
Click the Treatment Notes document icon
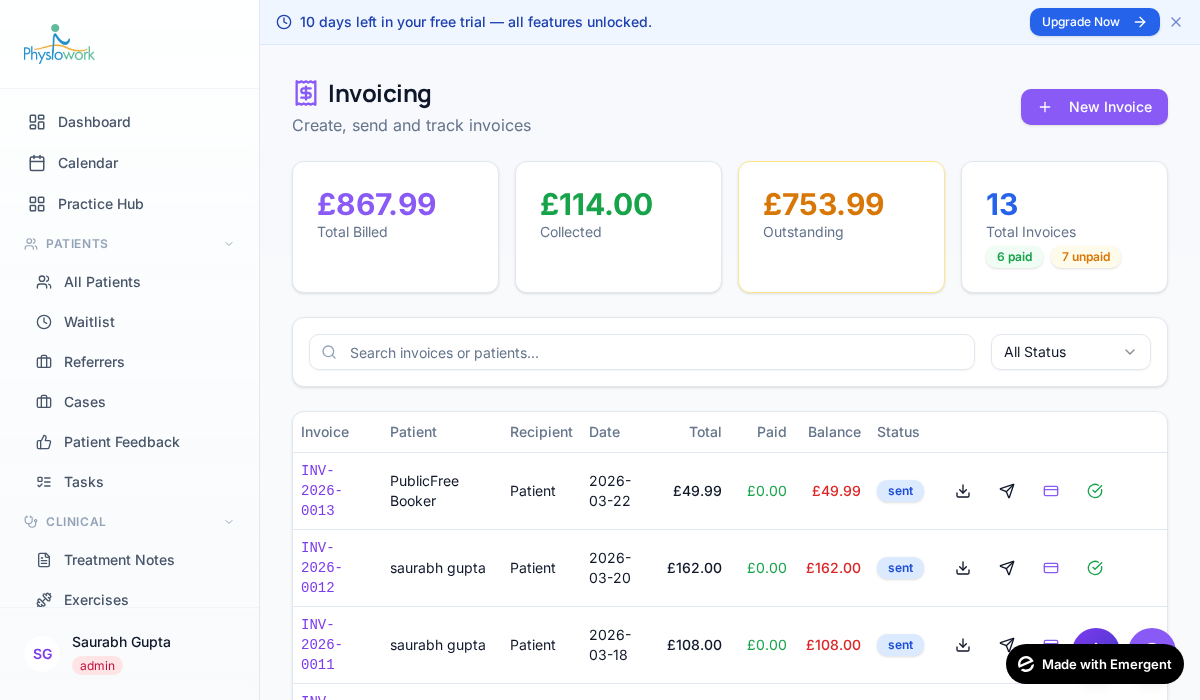click(x=44, y=560)
